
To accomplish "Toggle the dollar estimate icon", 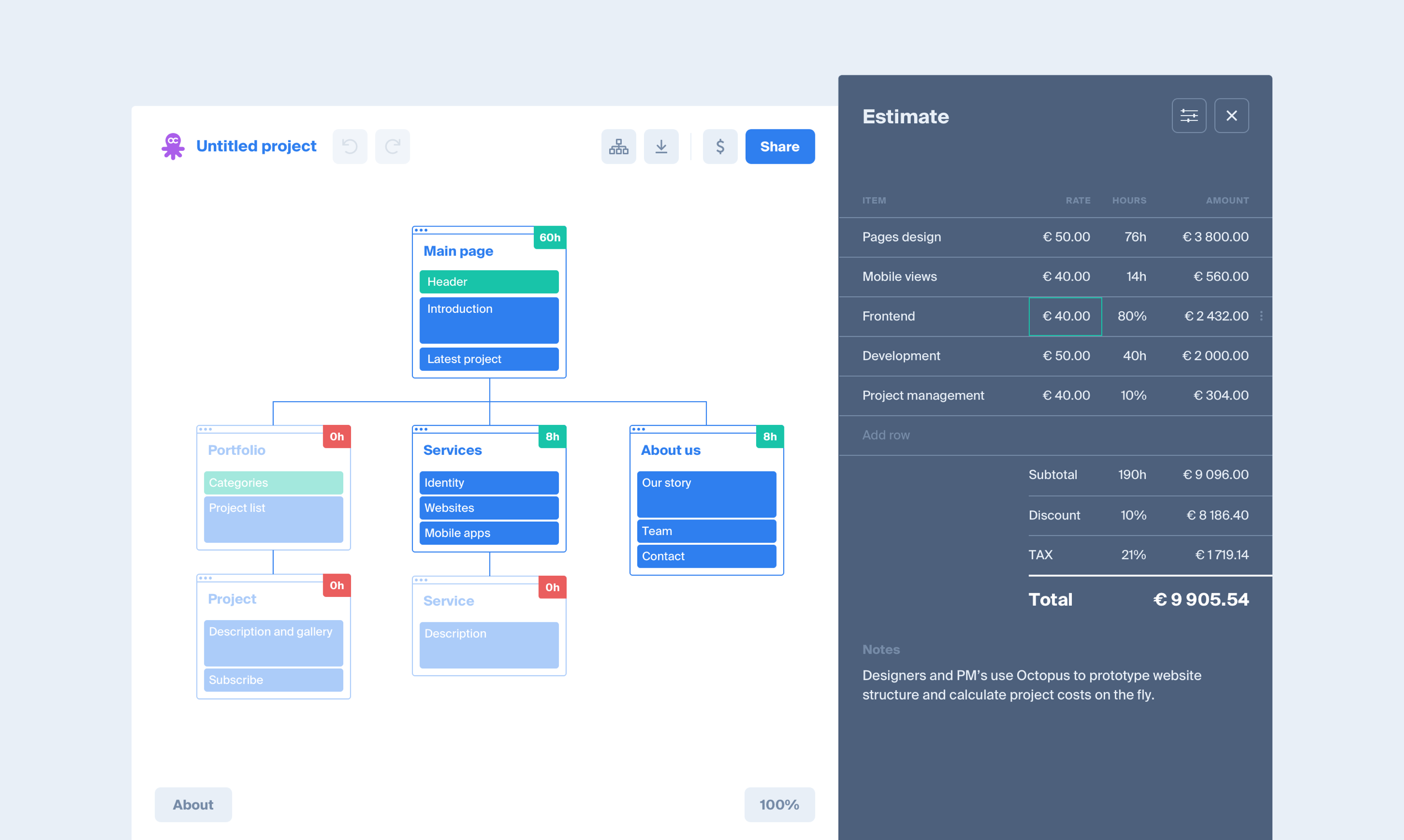I will (720, 146).
